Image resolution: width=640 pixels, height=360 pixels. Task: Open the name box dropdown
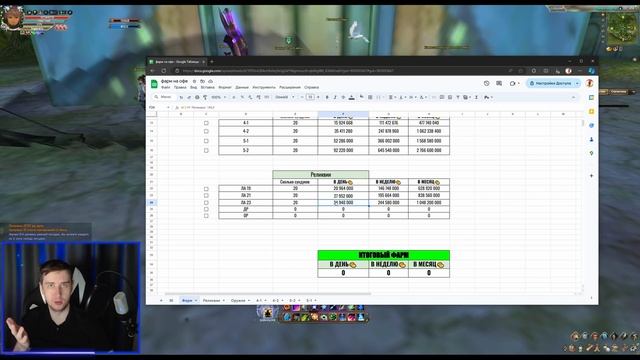(x=168, y=107)
